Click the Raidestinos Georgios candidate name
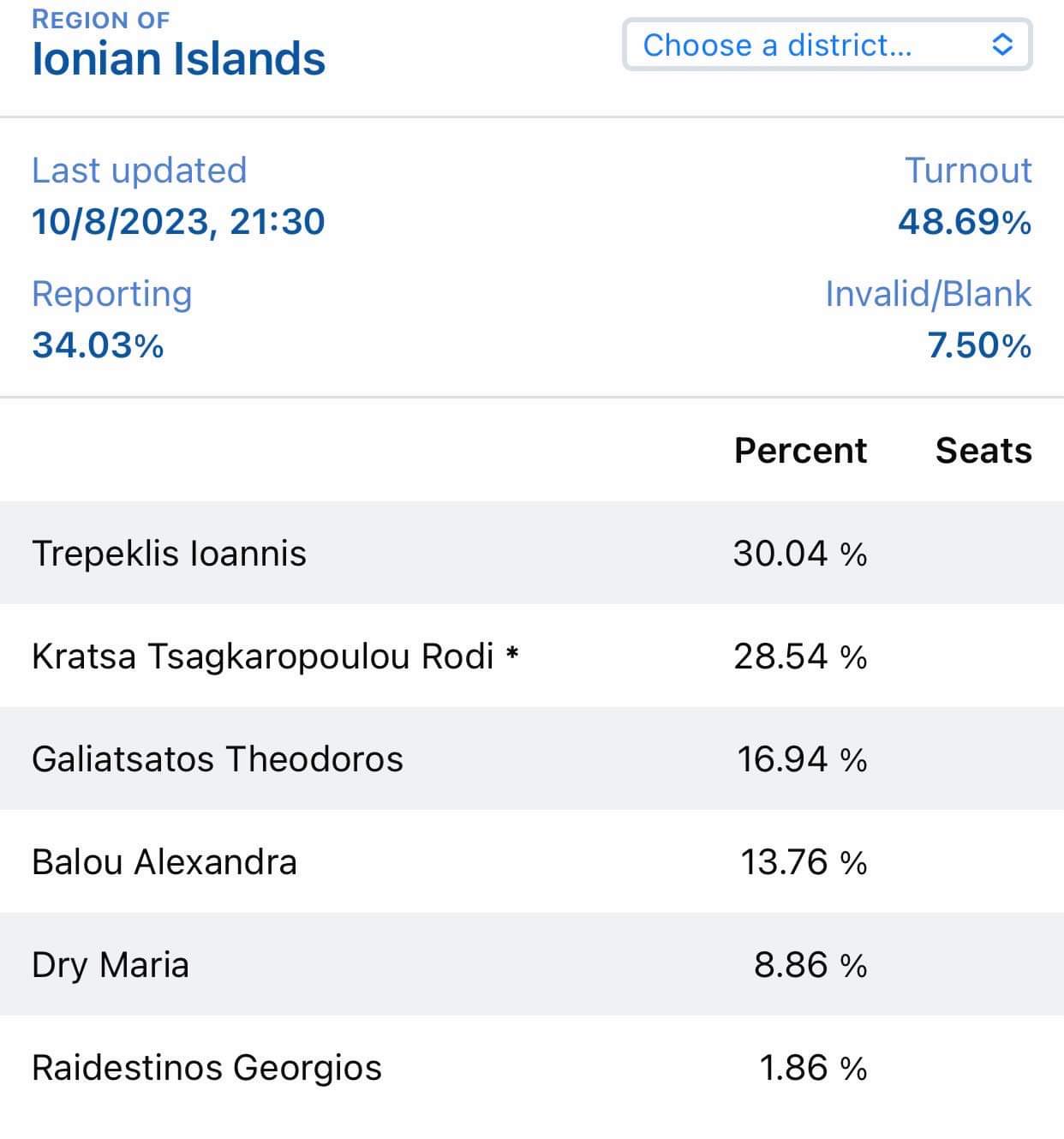The width and height of the screenshot is (1064, 1139). tap(206, 1069)
